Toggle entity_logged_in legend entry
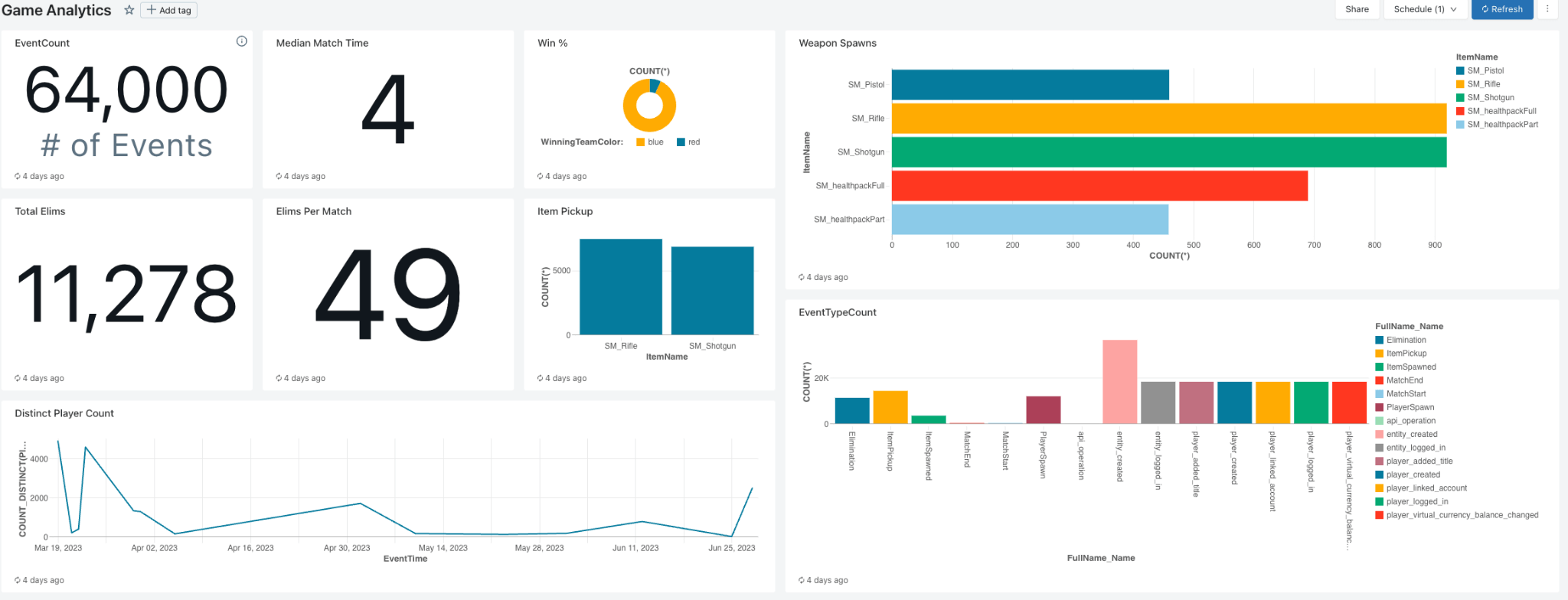This screenshot has width=1568, height=600. tap(1411, 448)
